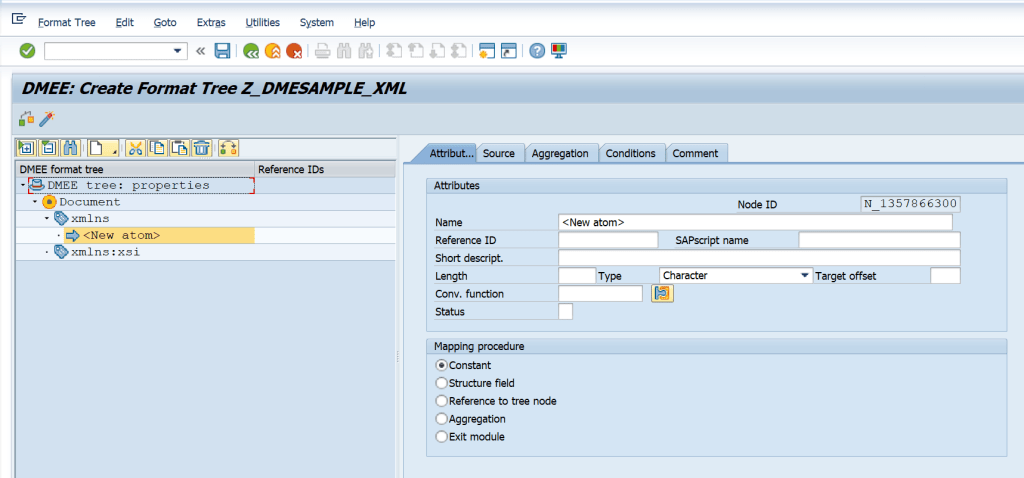Click the Short descript. input field
1024x478 pixels.
pos(760,257)
